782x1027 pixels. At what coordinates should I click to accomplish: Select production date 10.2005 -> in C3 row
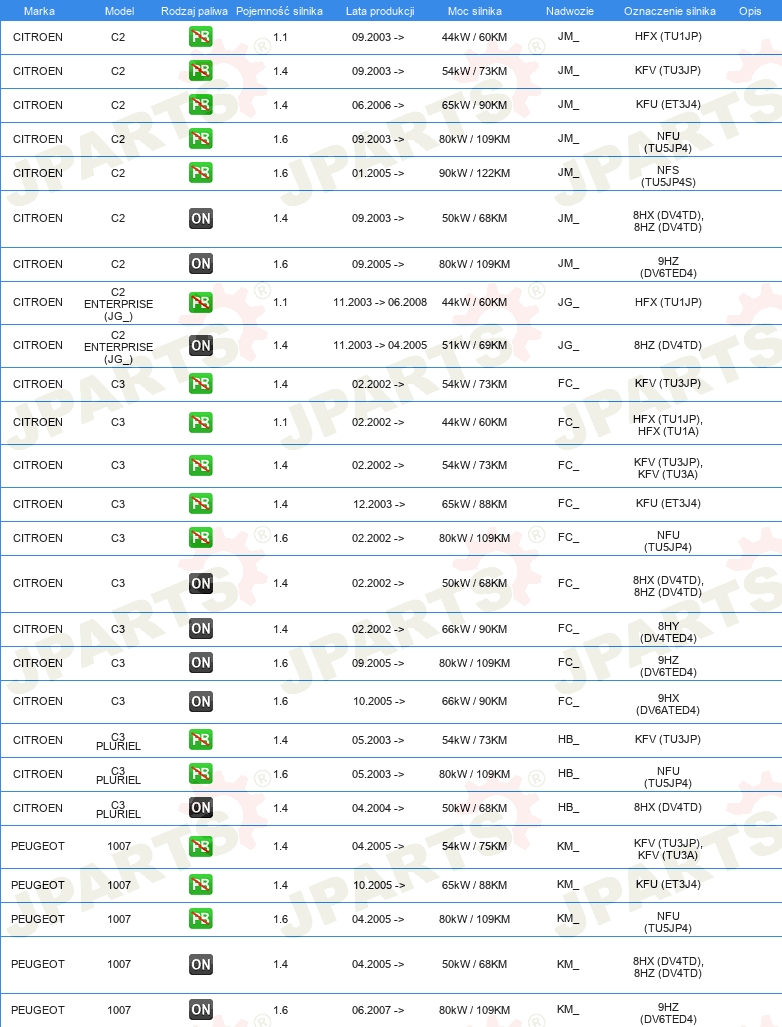[379, 701]
